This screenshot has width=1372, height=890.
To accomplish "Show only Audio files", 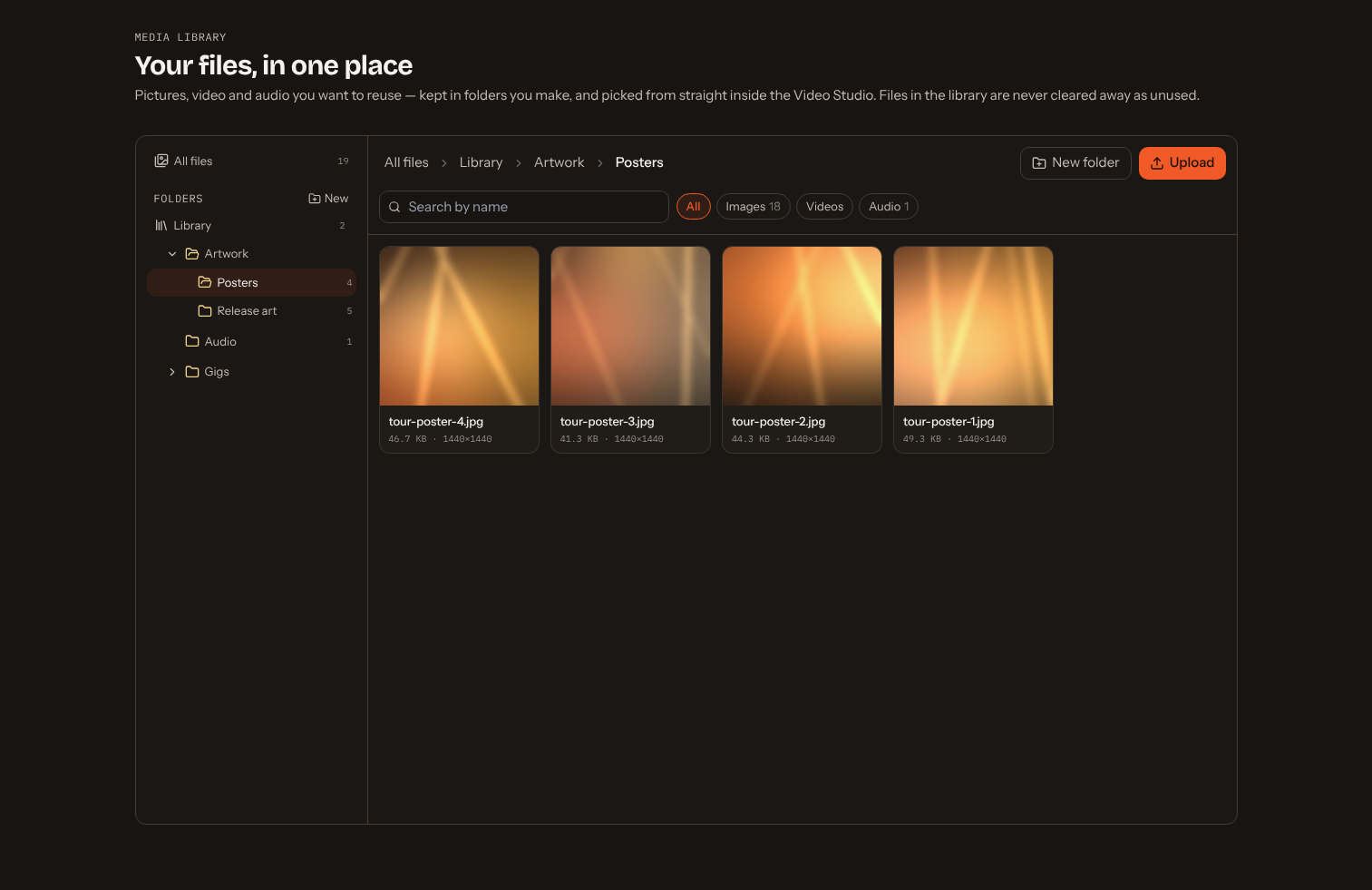I will click(x=889, y=207).
